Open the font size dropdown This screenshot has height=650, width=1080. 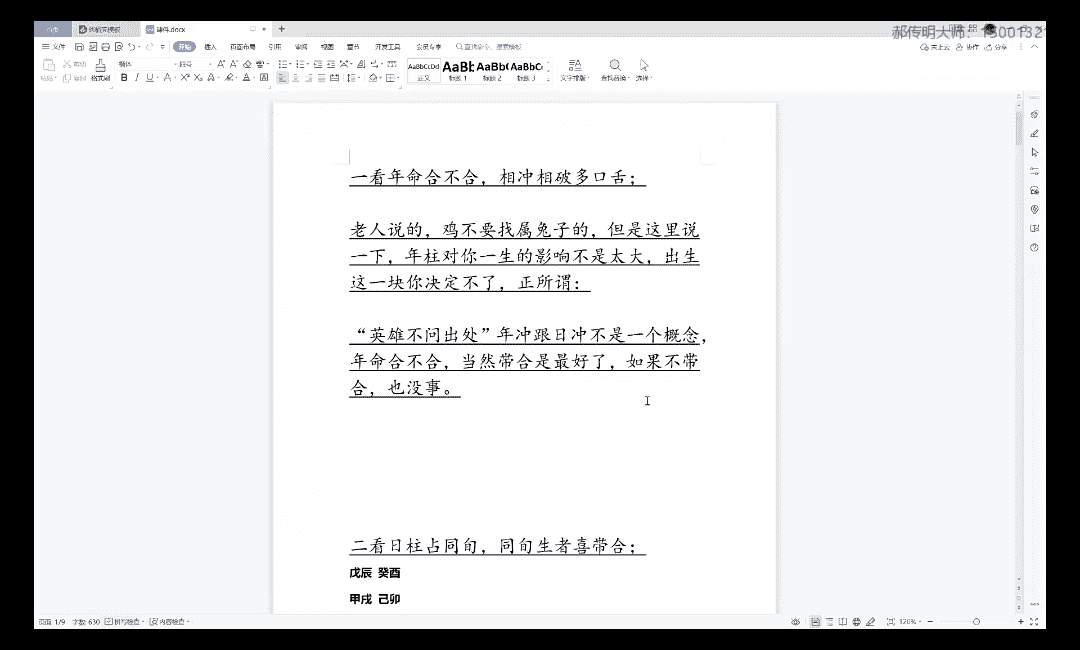click(209, 64)
